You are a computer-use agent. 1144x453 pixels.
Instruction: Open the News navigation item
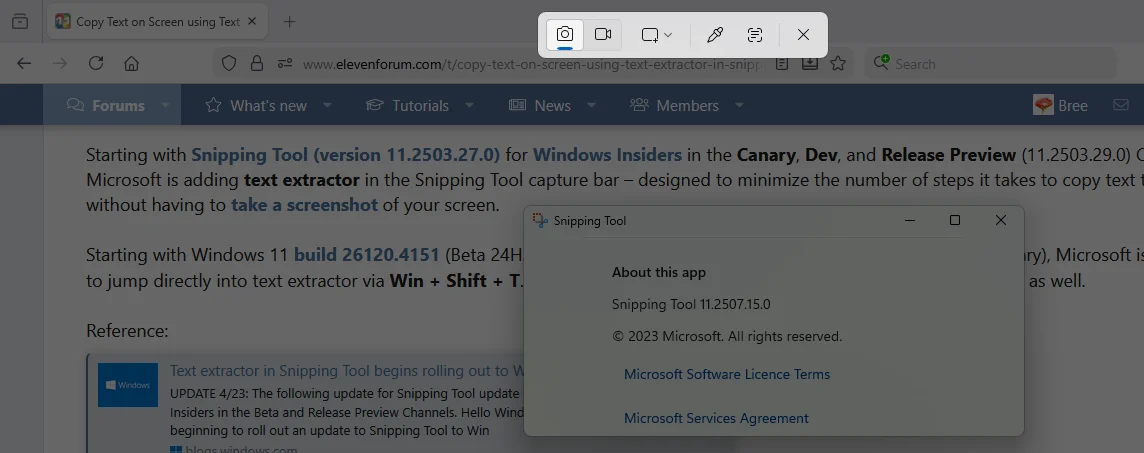[x=540, y=105]
